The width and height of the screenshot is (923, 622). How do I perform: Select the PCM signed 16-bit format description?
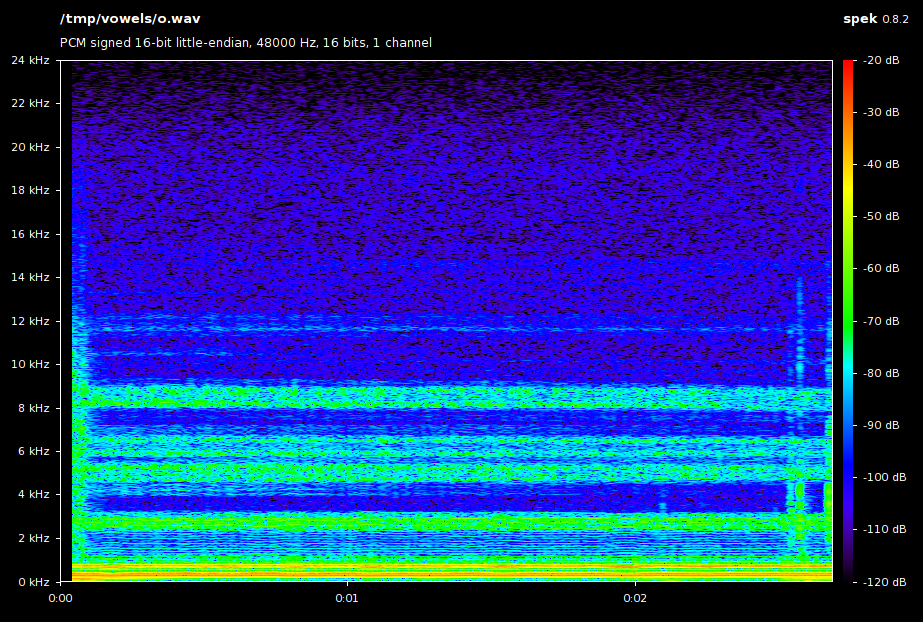[x=246, y=43]
